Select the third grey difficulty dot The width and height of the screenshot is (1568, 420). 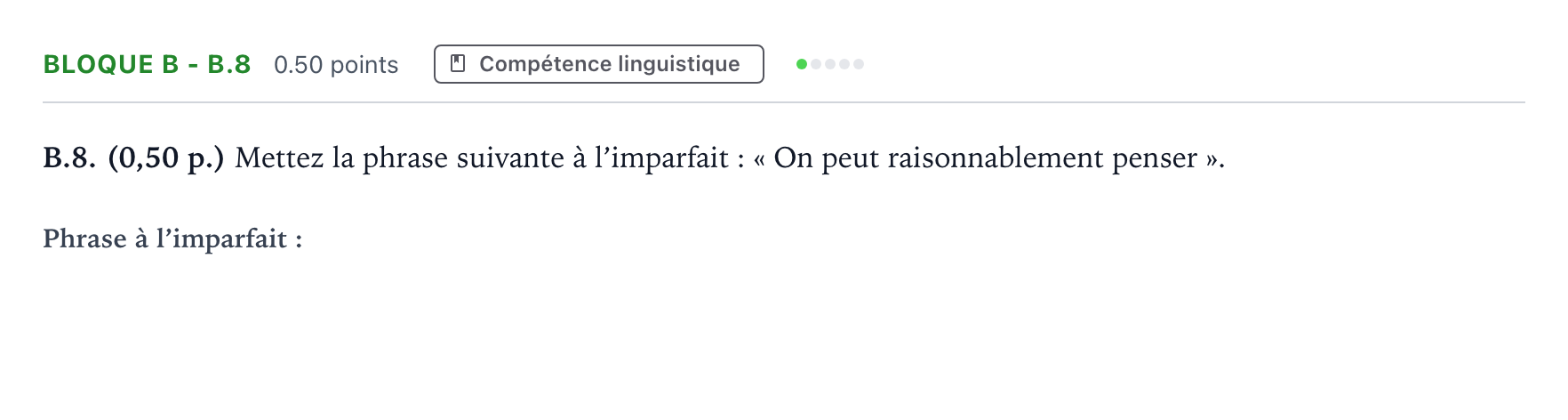(x=830, y=64)
